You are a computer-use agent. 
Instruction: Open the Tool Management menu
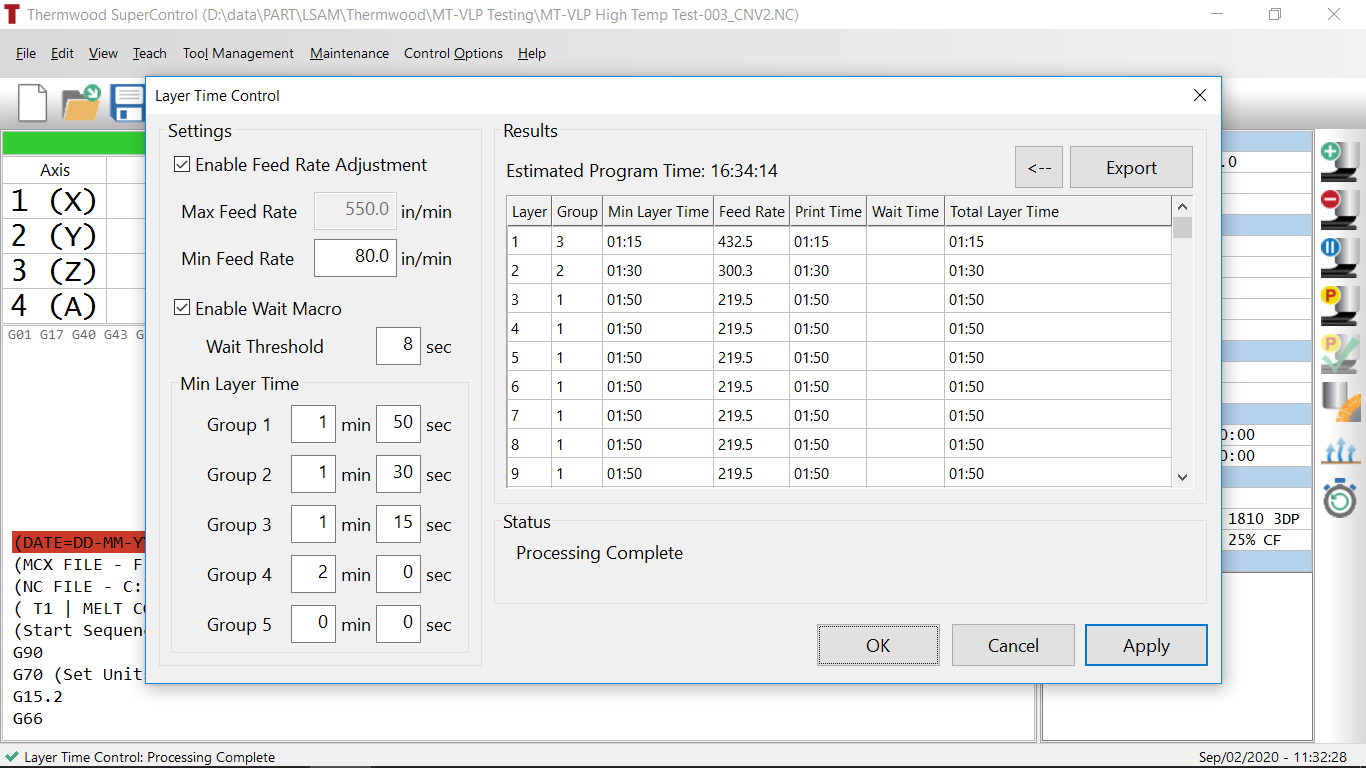tap(237, 53)
